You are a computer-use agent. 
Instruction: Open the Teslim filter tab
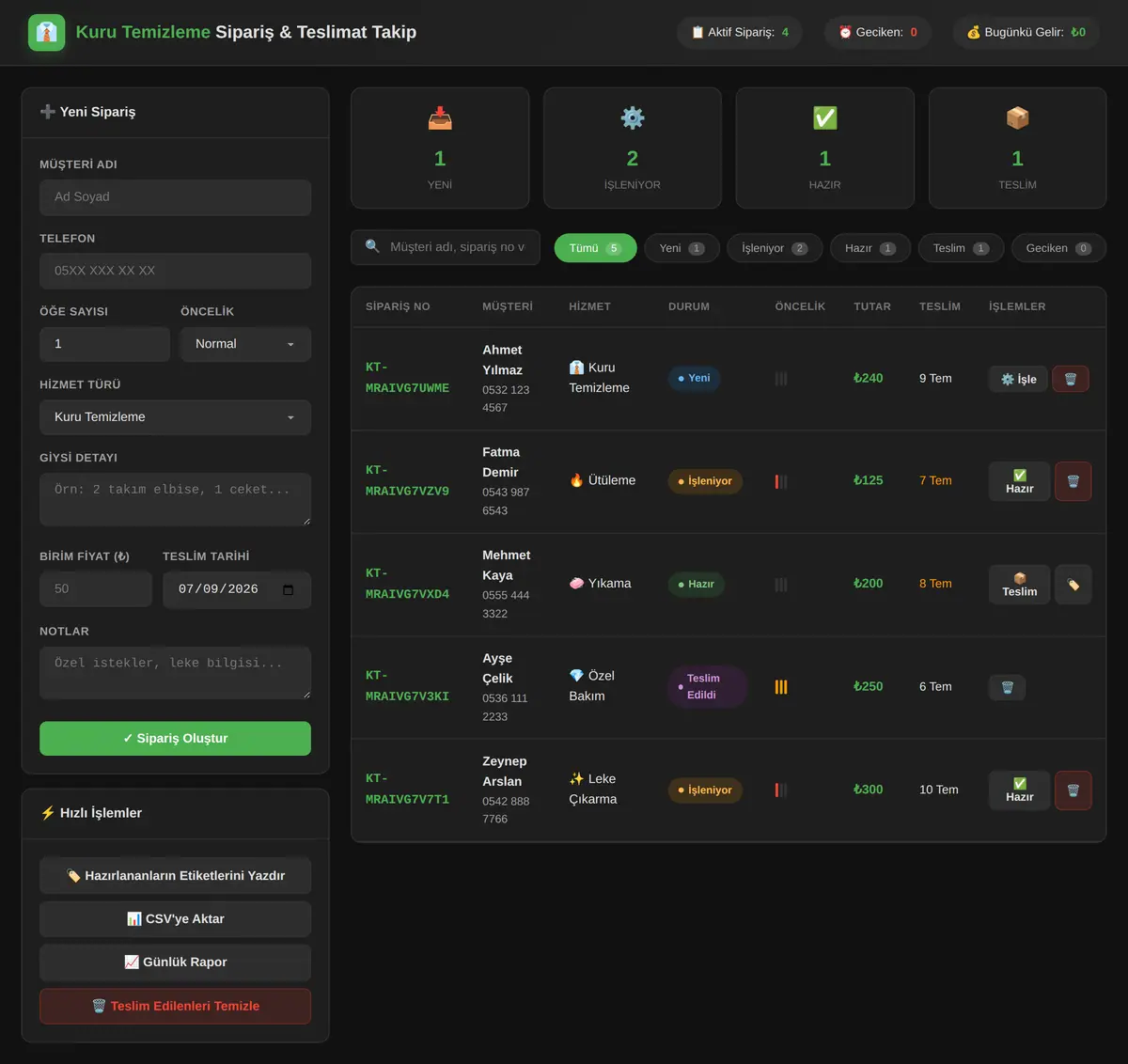click(x=961, y=248)
